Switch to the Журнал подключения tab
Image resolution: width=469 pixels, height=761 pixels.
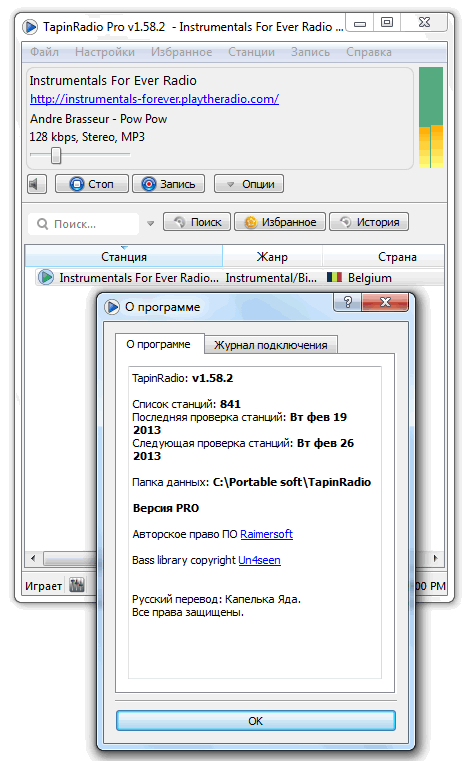pos(271,345)
